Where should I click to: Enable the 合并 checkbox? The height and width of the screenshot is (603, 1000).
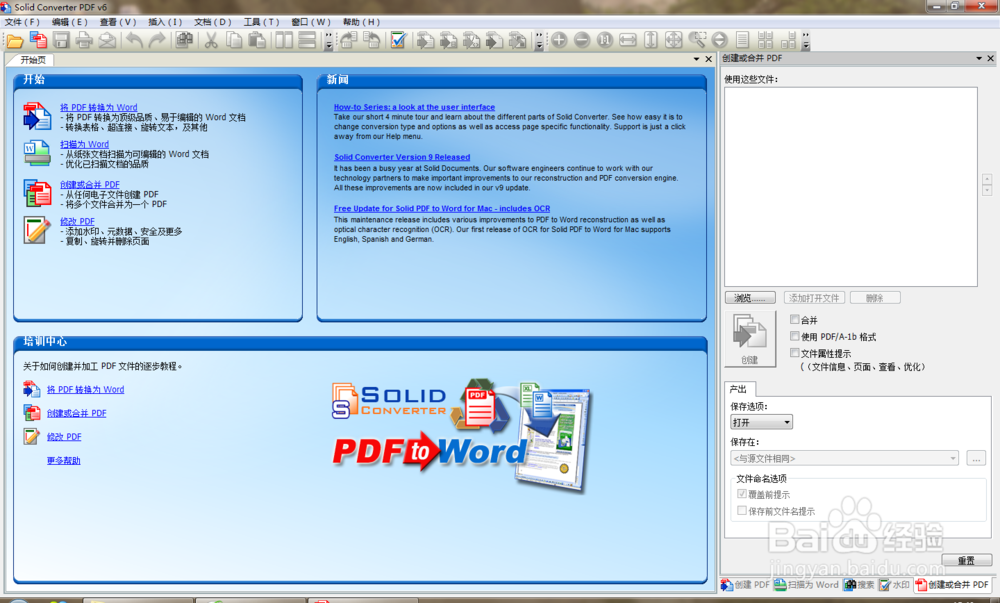(795, 319)
